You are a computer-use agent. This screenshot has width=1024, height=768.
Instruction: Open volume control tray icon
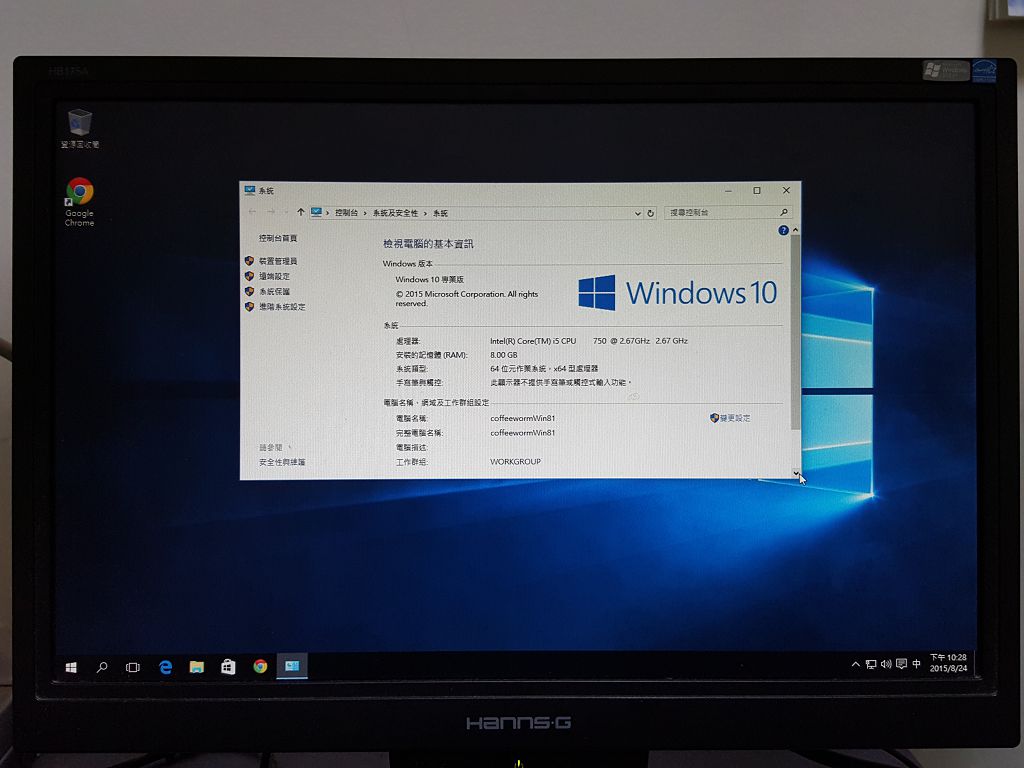[886, 664]
